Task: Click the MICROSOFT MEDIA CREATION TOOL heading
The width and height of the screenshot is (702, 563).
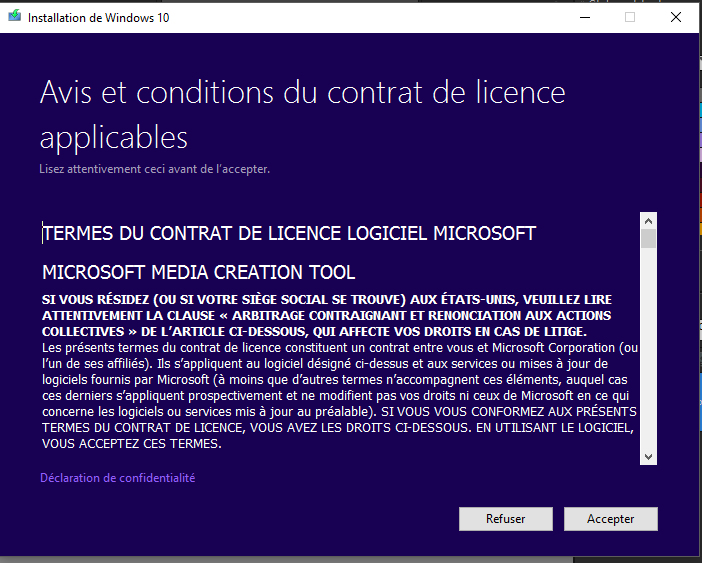Action: pyautogui.click(x=199, y=272)
